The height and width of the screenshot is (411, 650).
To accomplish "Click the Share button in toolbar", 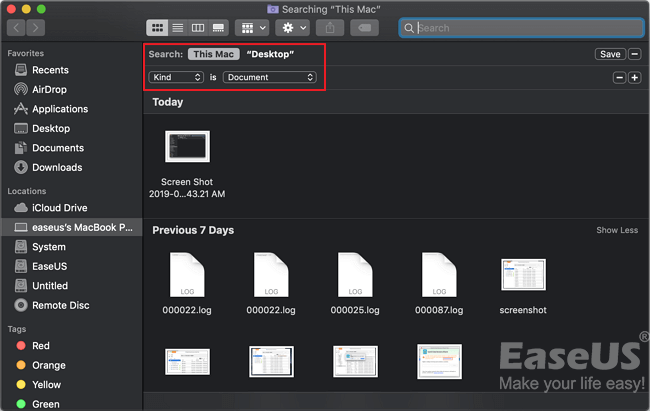I will click(x=333, y=28).
